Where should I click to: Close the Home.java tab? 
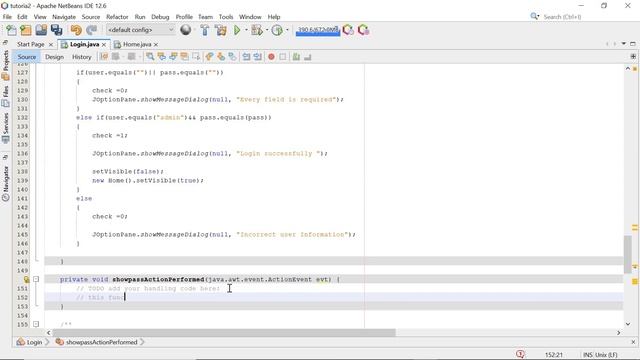pyautogui.click(x=156, y=44)
